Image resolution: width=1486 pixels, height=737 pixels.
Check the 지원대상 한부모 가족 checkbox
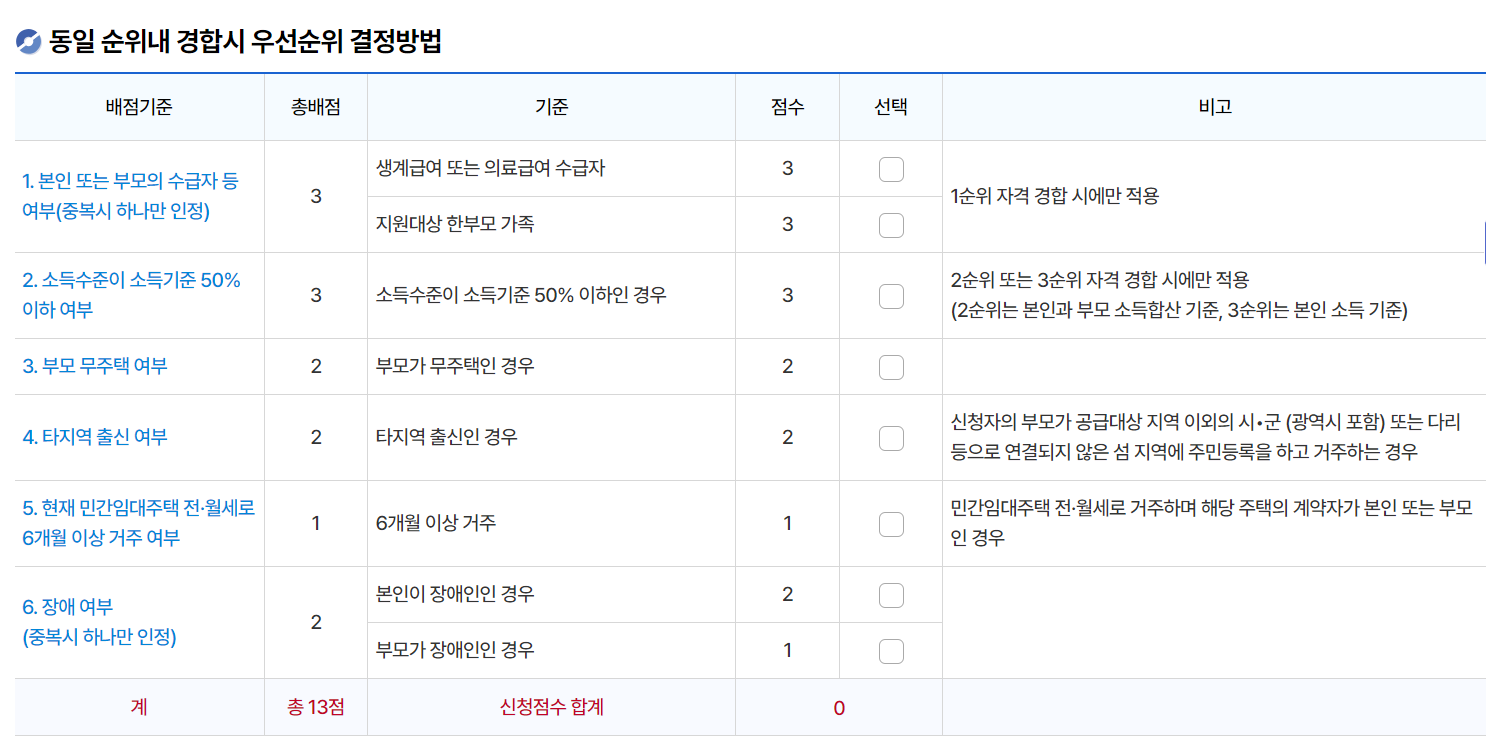(890, 224)
